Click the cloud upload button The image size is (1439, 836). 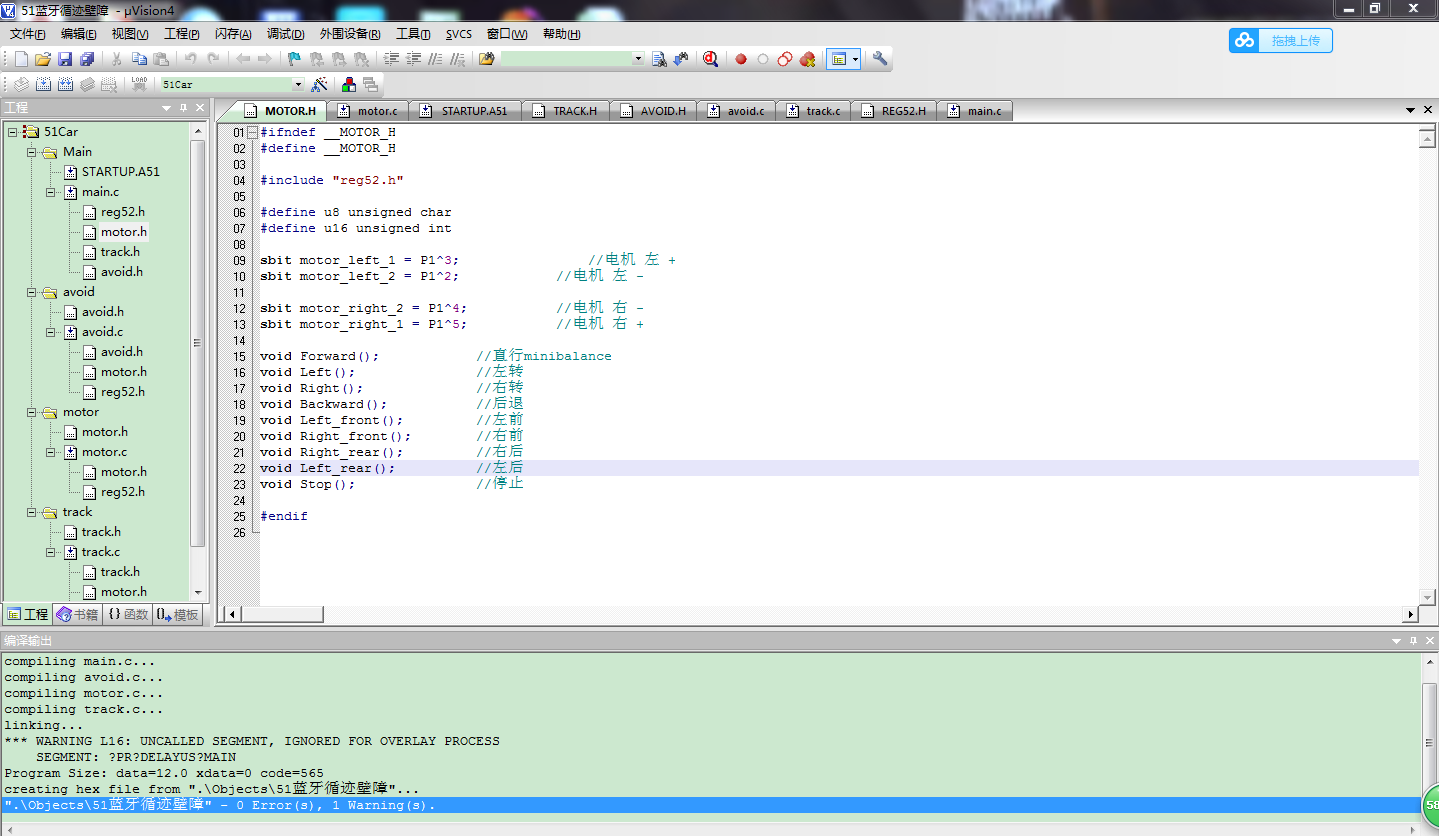point(1281,41)
